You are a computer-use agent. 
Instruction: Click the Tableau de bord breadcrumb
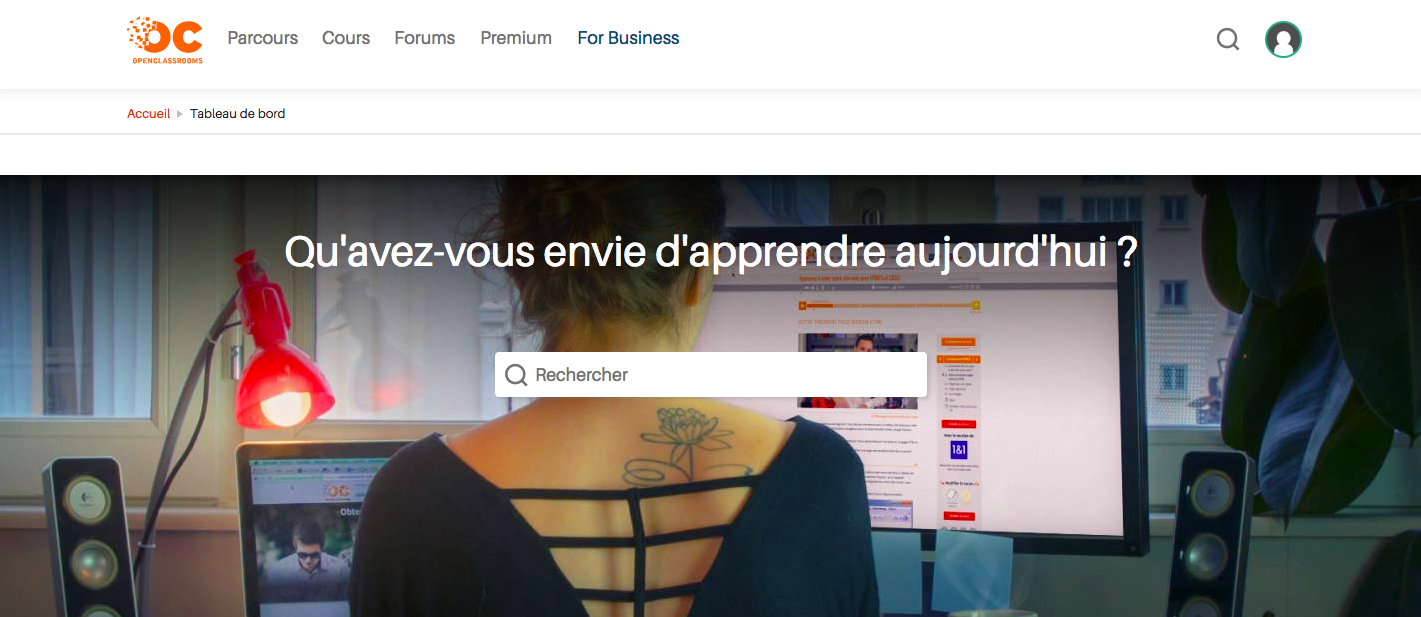238,114
